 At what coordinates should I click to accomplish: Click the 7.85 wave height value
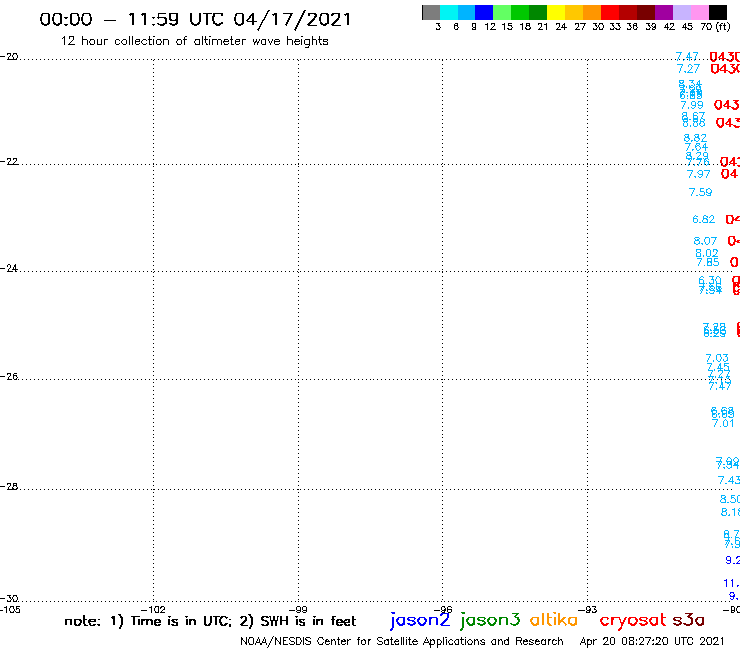(708, 262)
